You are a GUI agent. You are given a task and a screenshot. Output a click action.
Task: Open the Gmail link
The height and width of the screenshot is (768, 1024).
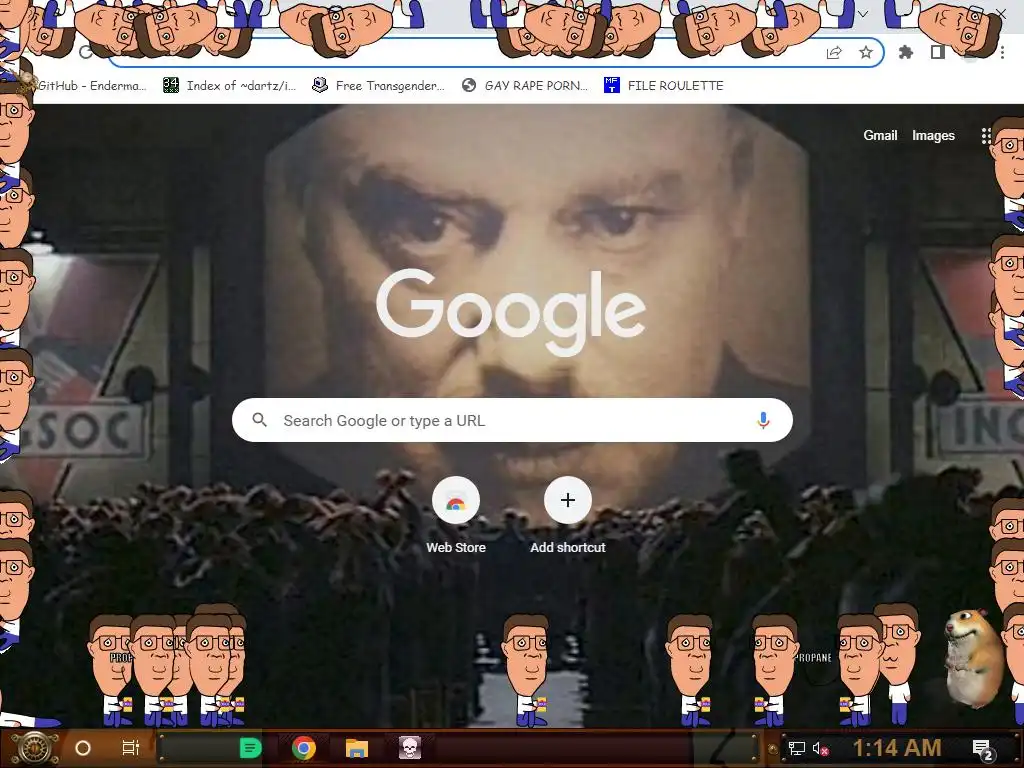(x=880, y=135)
